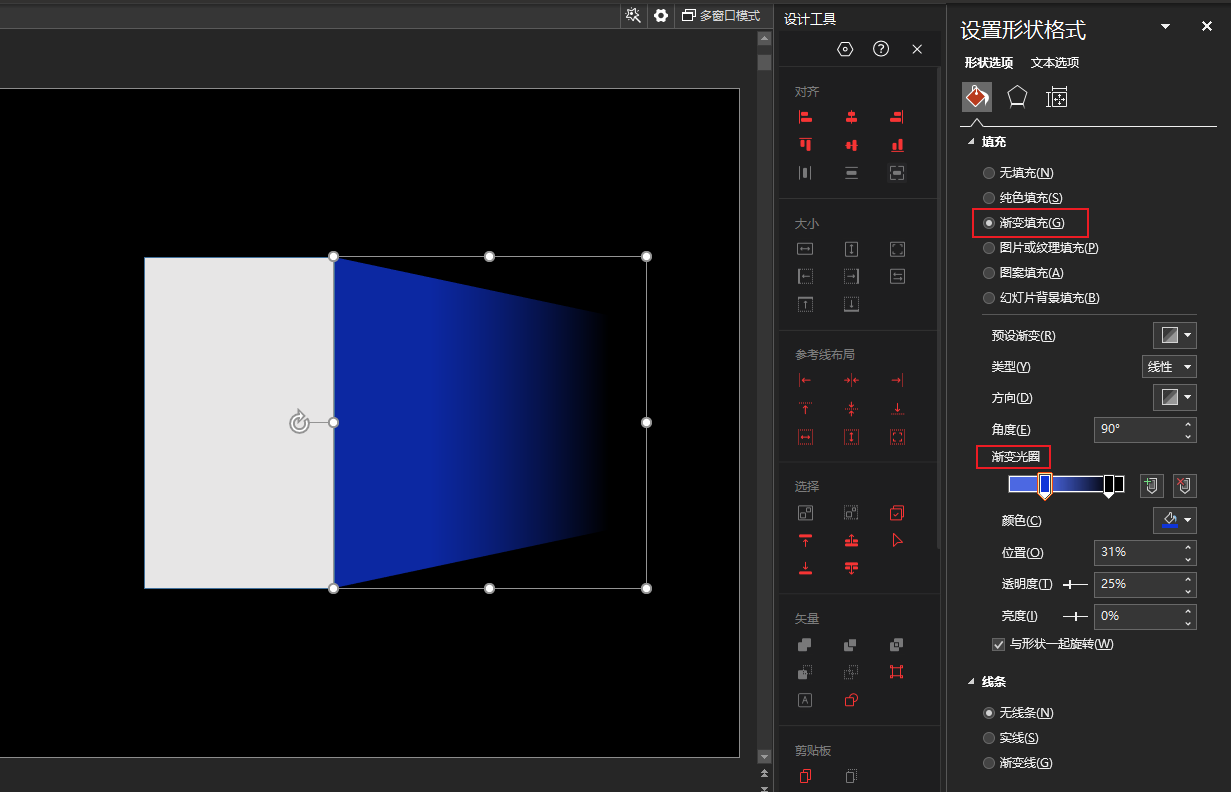Click the guide right arrow icon under 参考线布局
The height and width of the screenshot is (792, 1231).
pos(897,380)
